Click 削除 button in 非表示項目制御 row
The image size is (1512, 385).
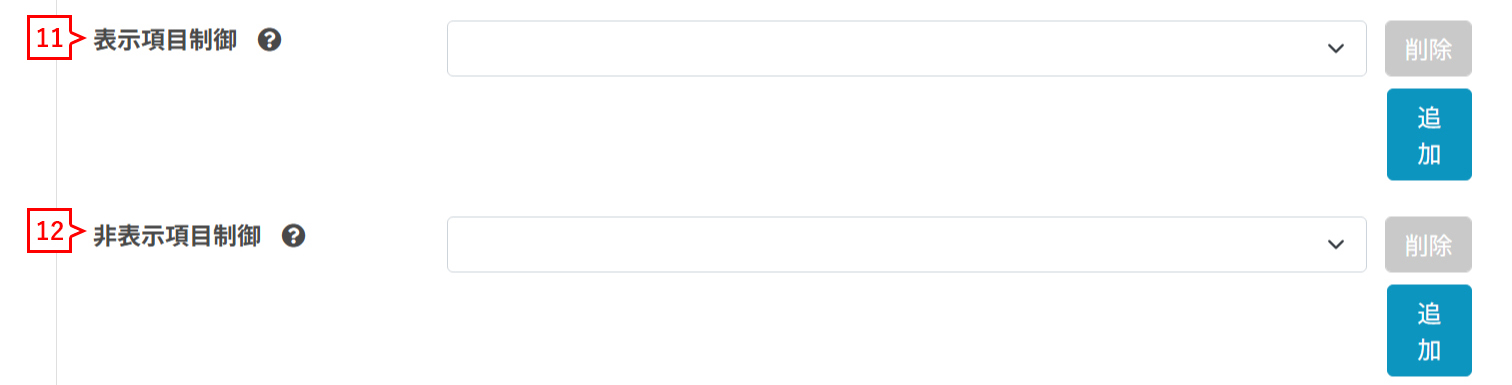(1428, 245)
